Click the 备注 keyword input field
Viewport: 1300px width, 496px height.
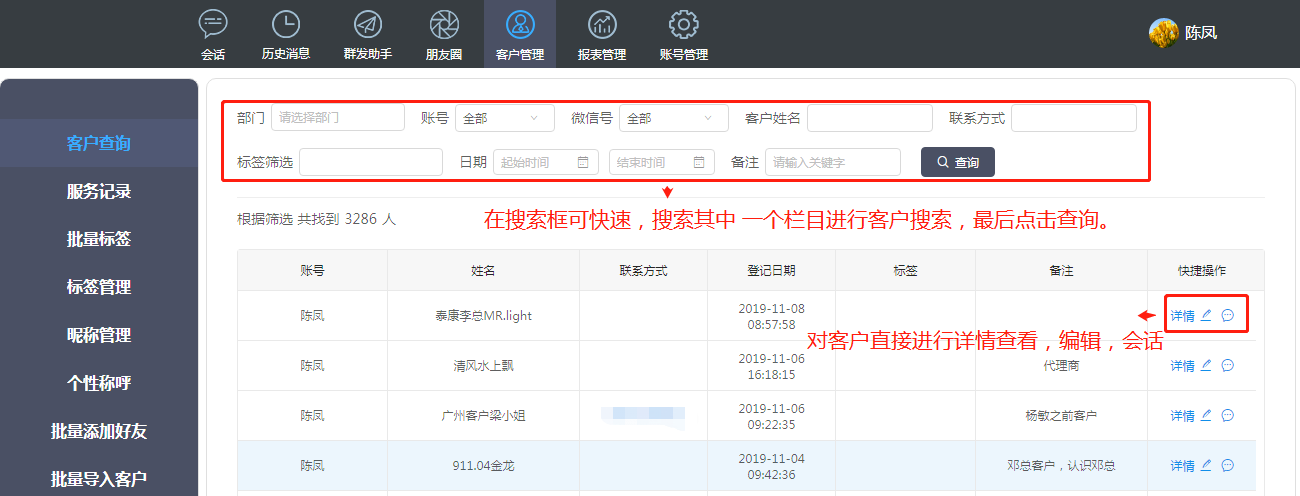pos(833,162)
